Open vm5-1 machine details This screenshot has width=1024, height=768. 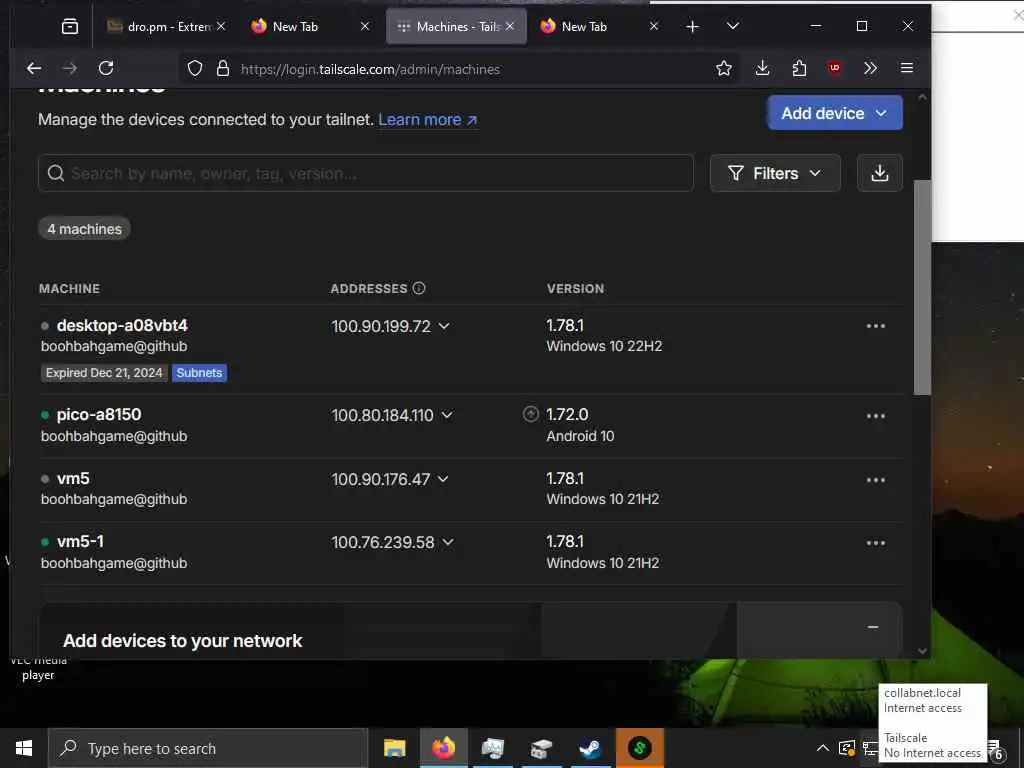click(80, 541)
